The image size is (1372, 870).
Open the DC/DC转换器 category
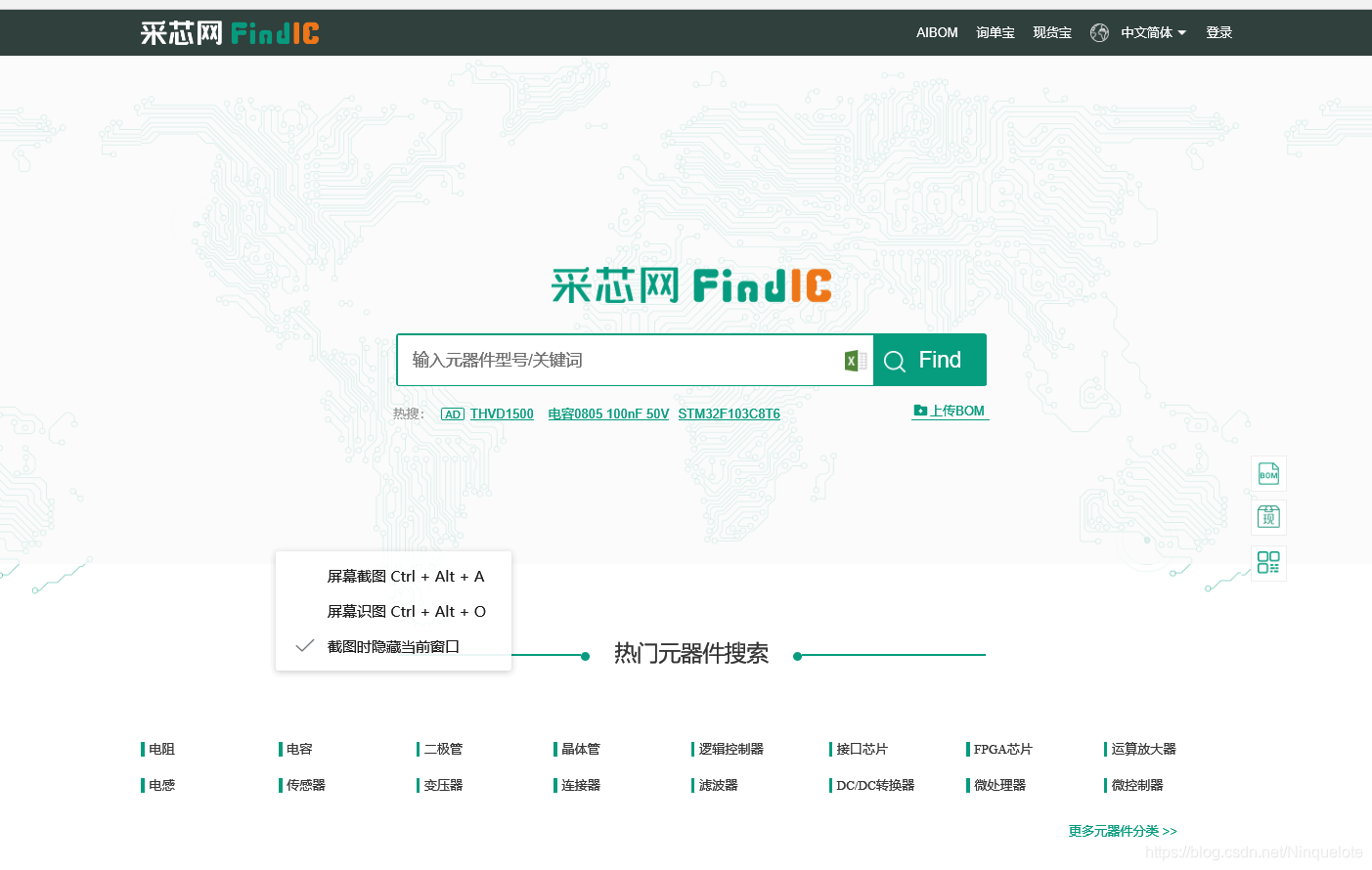(x=875, y=785)
